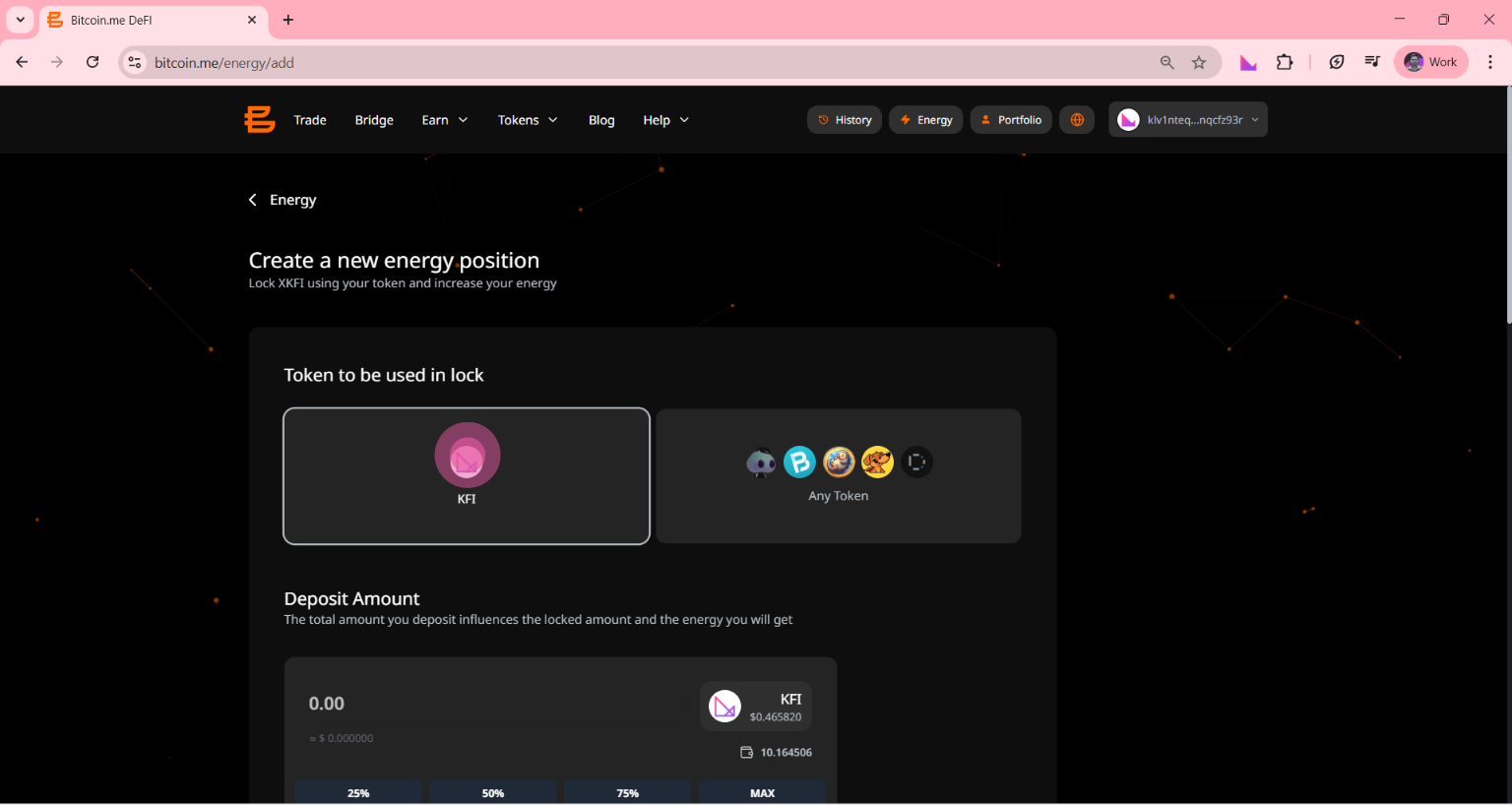
Task: Select KFI as the lock token
Action: [x=467, y=476]
